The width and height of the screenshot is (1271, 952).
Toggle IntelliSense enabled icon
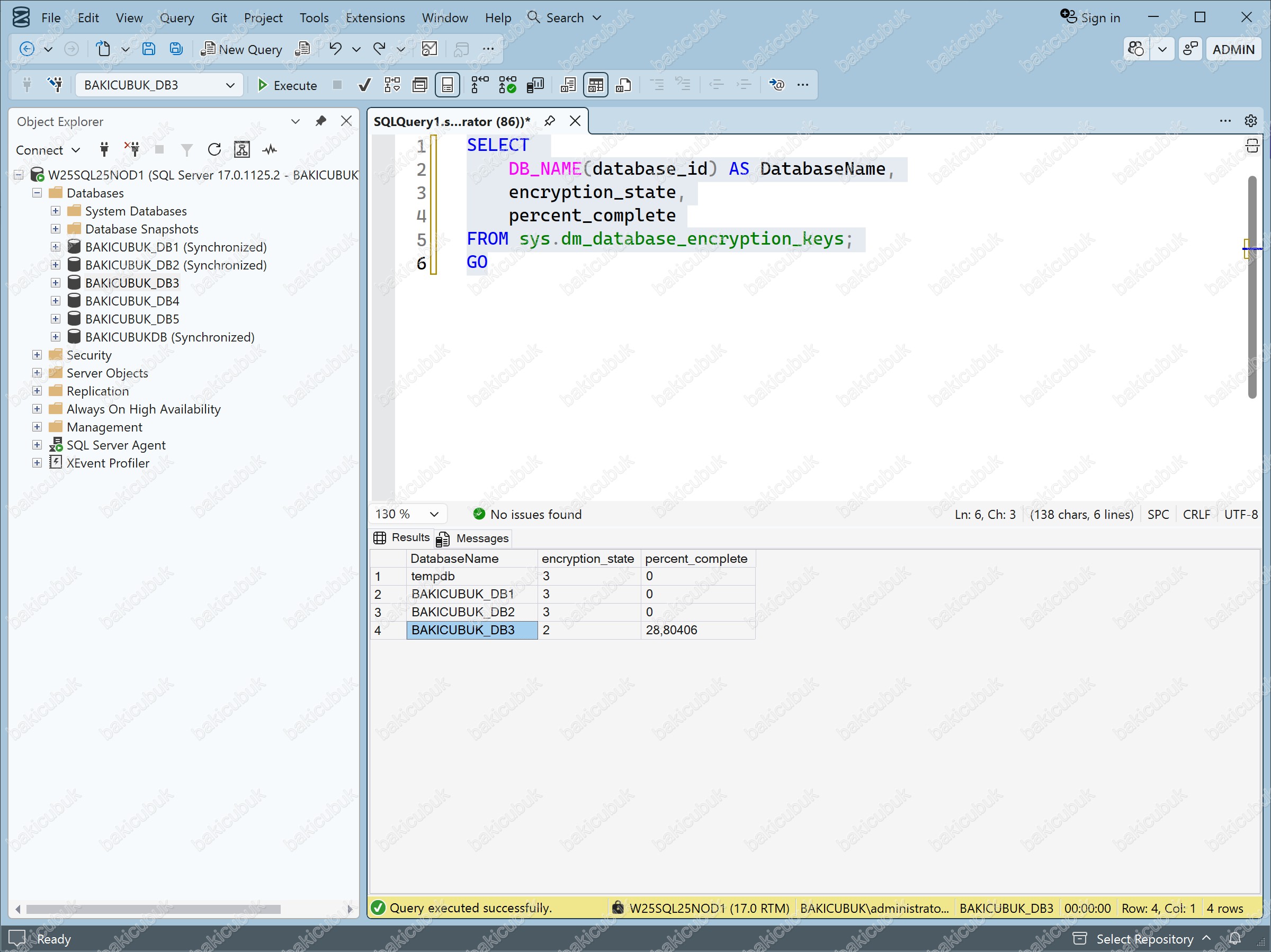point(447,85)
